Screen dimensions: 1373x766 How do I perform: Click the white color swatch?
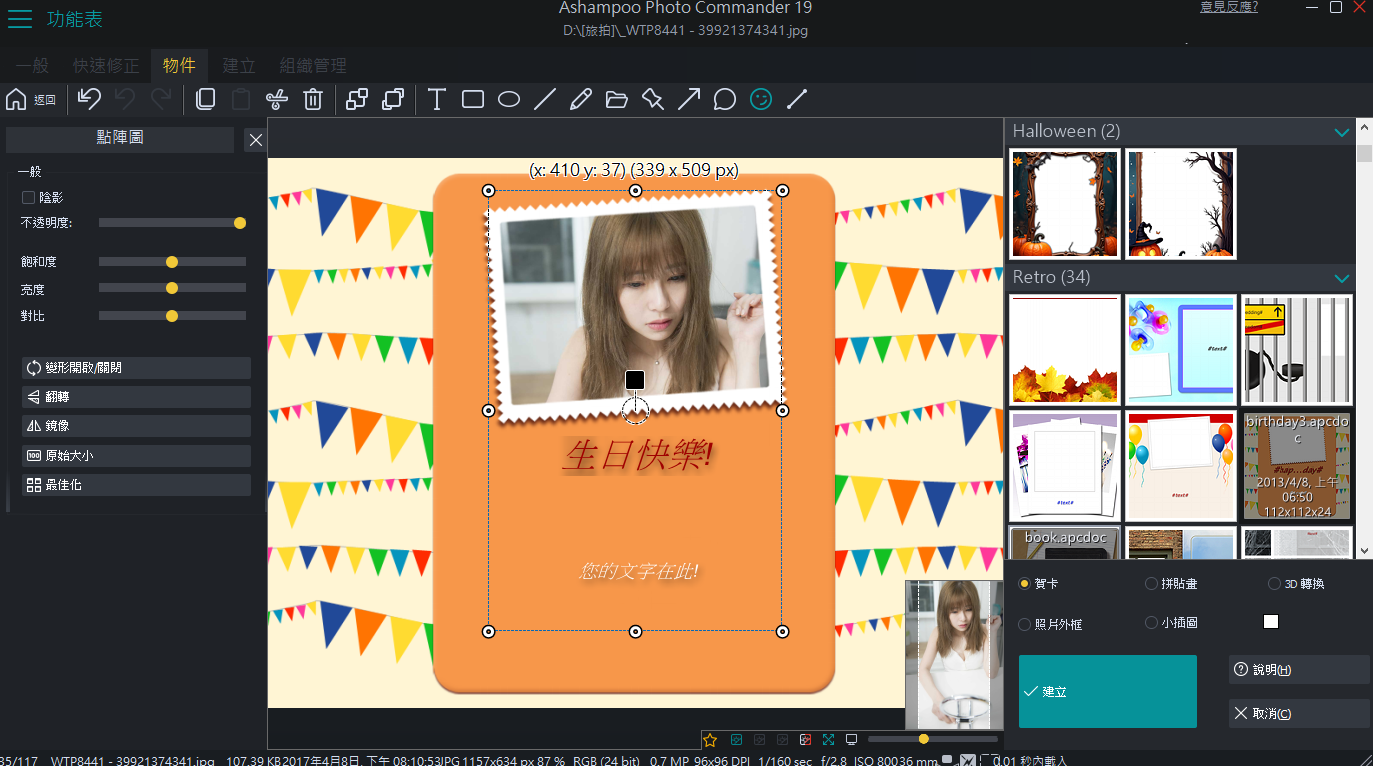click(x=1271, y=622)
